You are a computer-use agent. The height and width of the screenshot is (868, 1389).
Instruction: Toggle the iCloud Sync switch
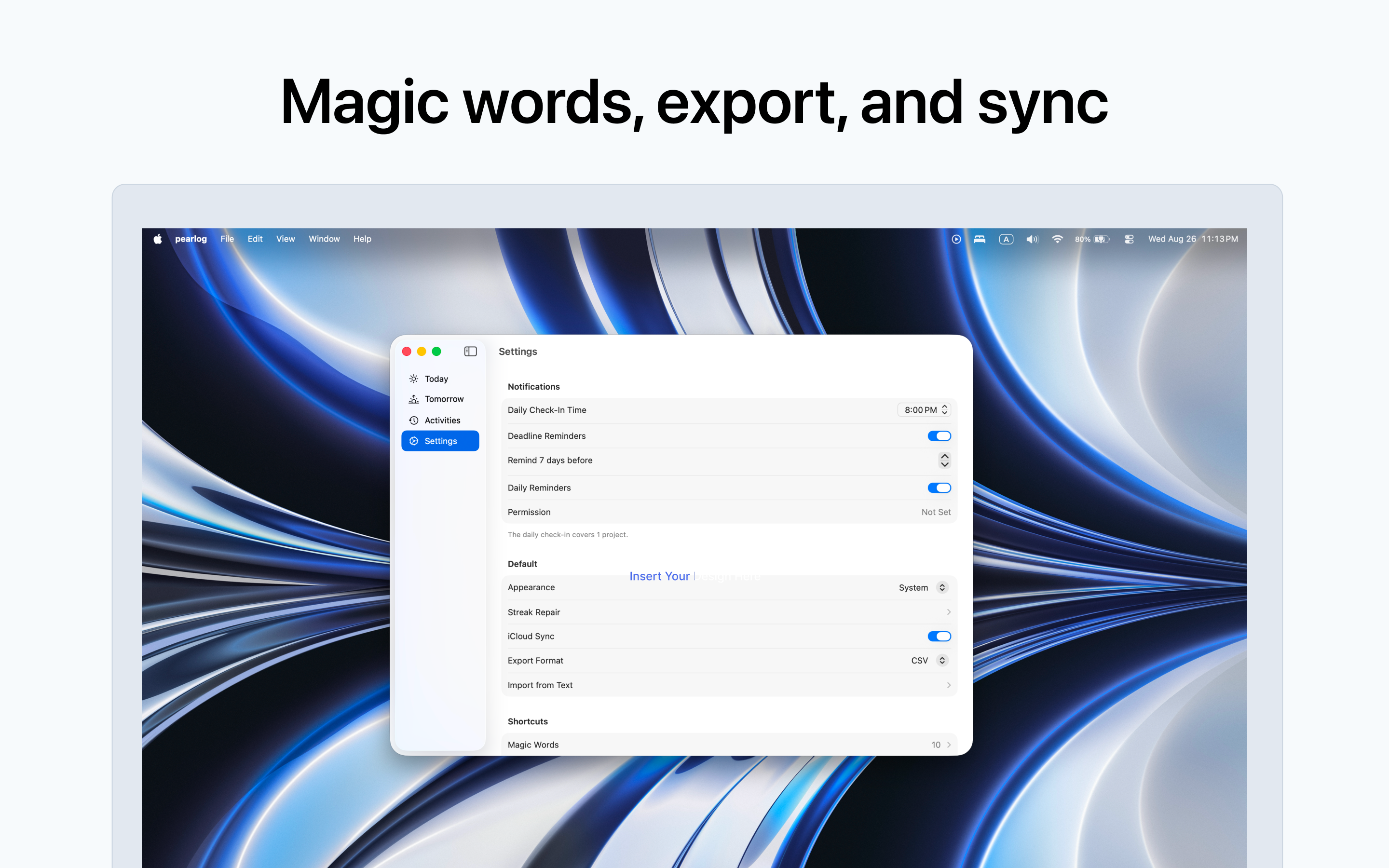click(939, 636)
